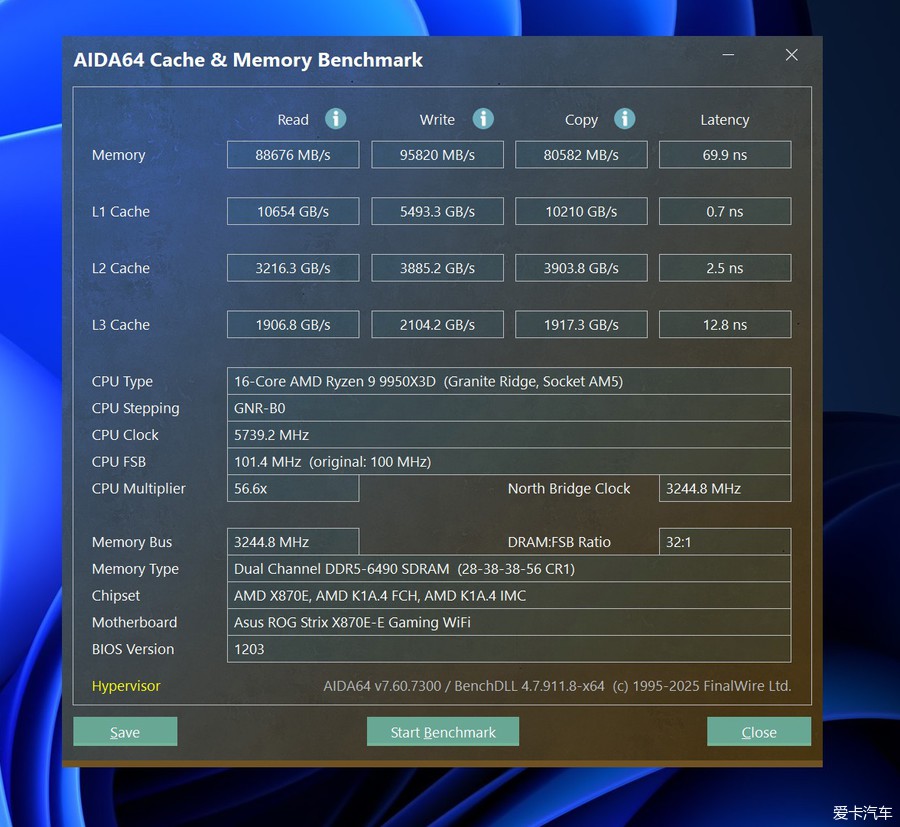Image resolution: width=900 pixels, height=827 pixels.
Task: Select L2 Cache Latency value 2.5 ns
Action: tap(725, 268)
